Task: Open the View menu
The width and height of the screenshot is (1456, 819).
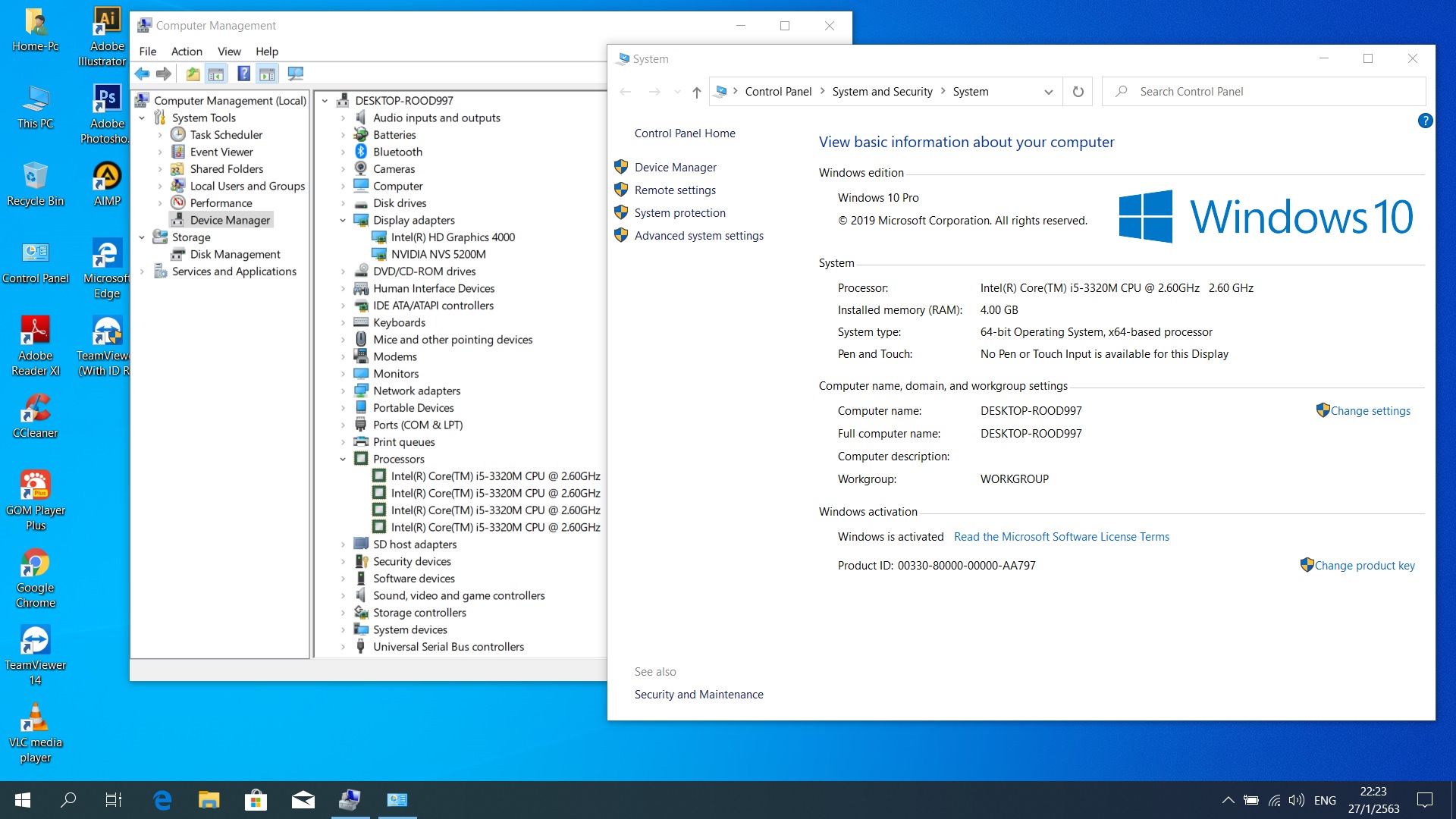Action: tap(229, 52)
